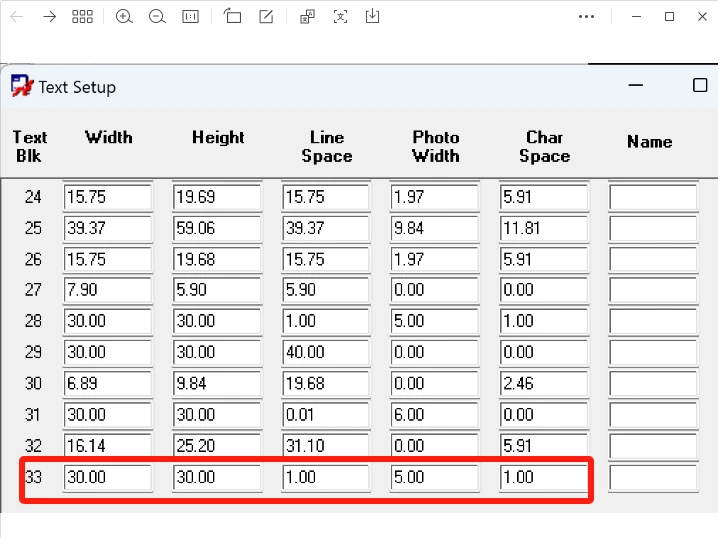Image resolution: width=719 pixels, height=539 pixels.
Task: Click the Text Setup app icon
Action: [x=21, y=87]
